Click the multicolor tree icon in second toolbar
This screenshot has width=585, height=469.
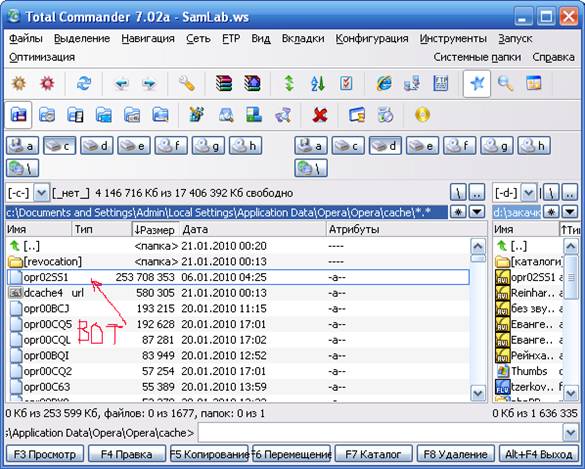[x=196, y=115]
